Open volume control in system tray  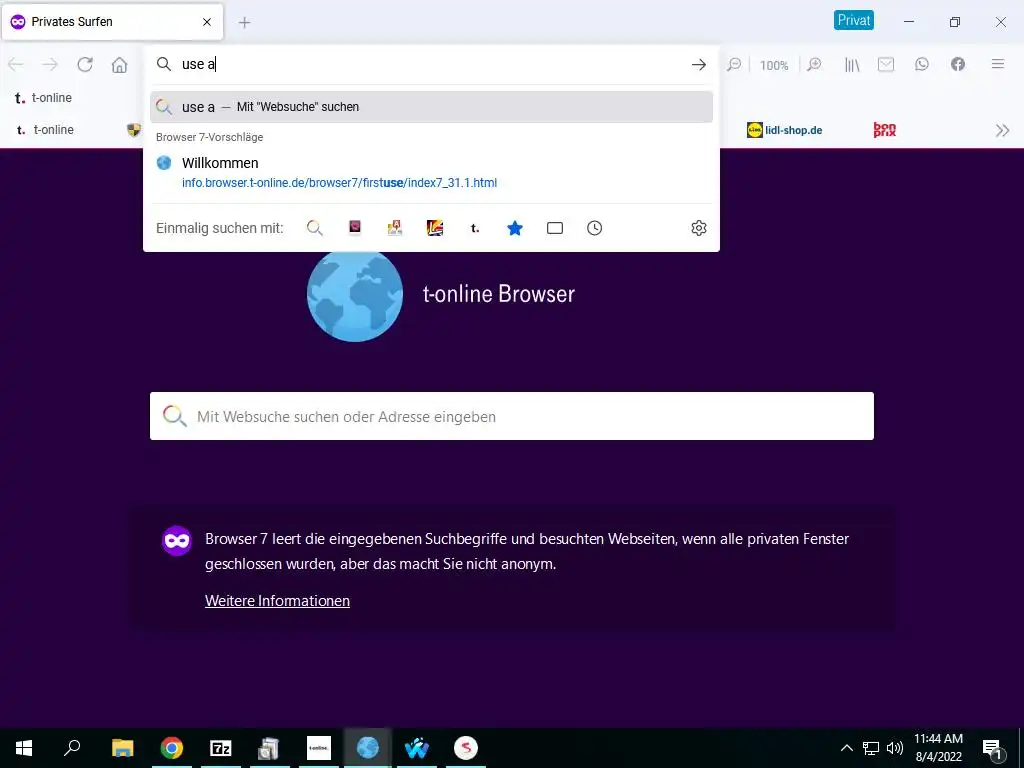click(x=895, y=748)
